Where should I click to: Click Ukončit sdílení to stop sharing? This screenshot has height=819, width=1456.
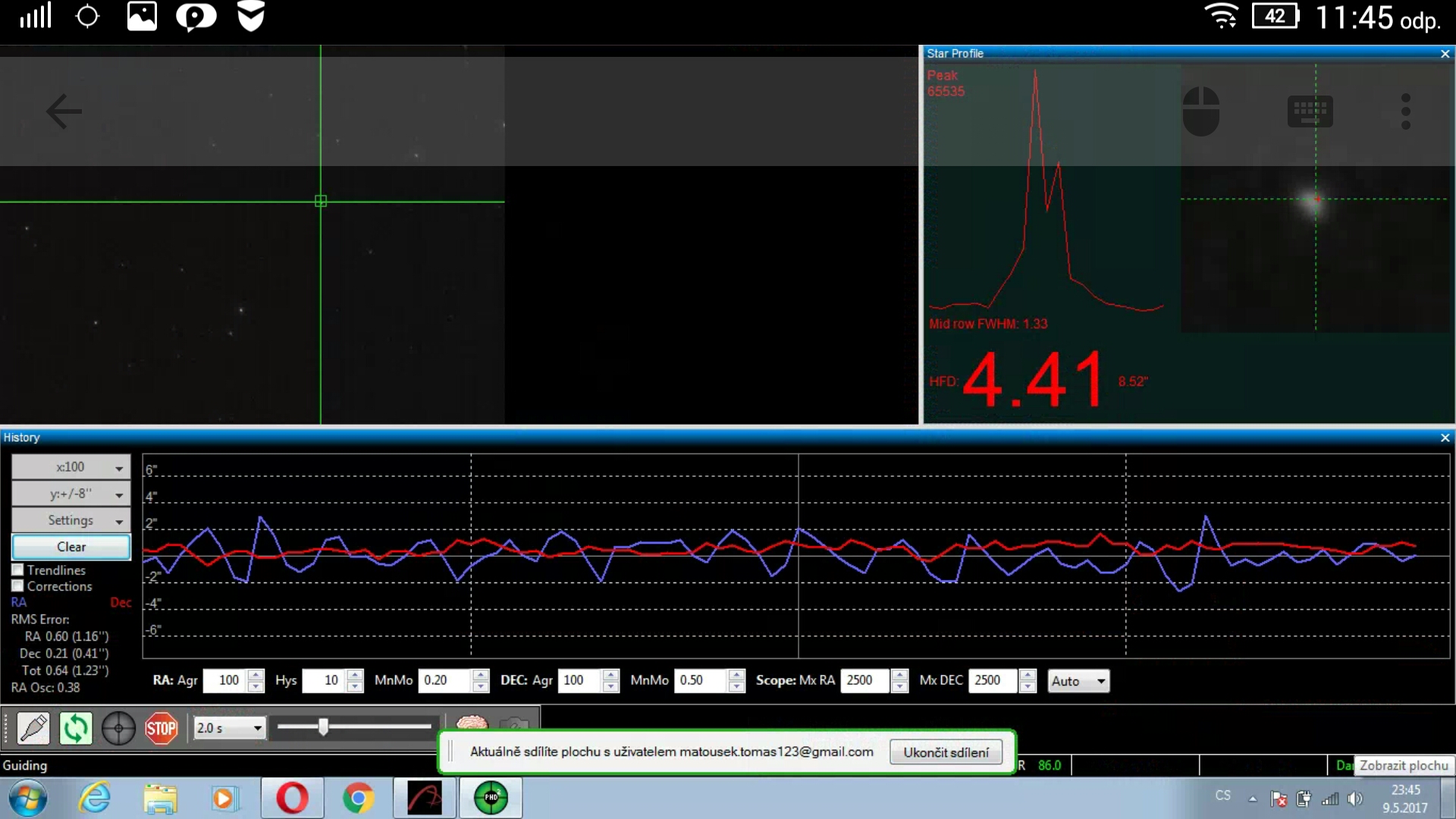click(944, 752)
